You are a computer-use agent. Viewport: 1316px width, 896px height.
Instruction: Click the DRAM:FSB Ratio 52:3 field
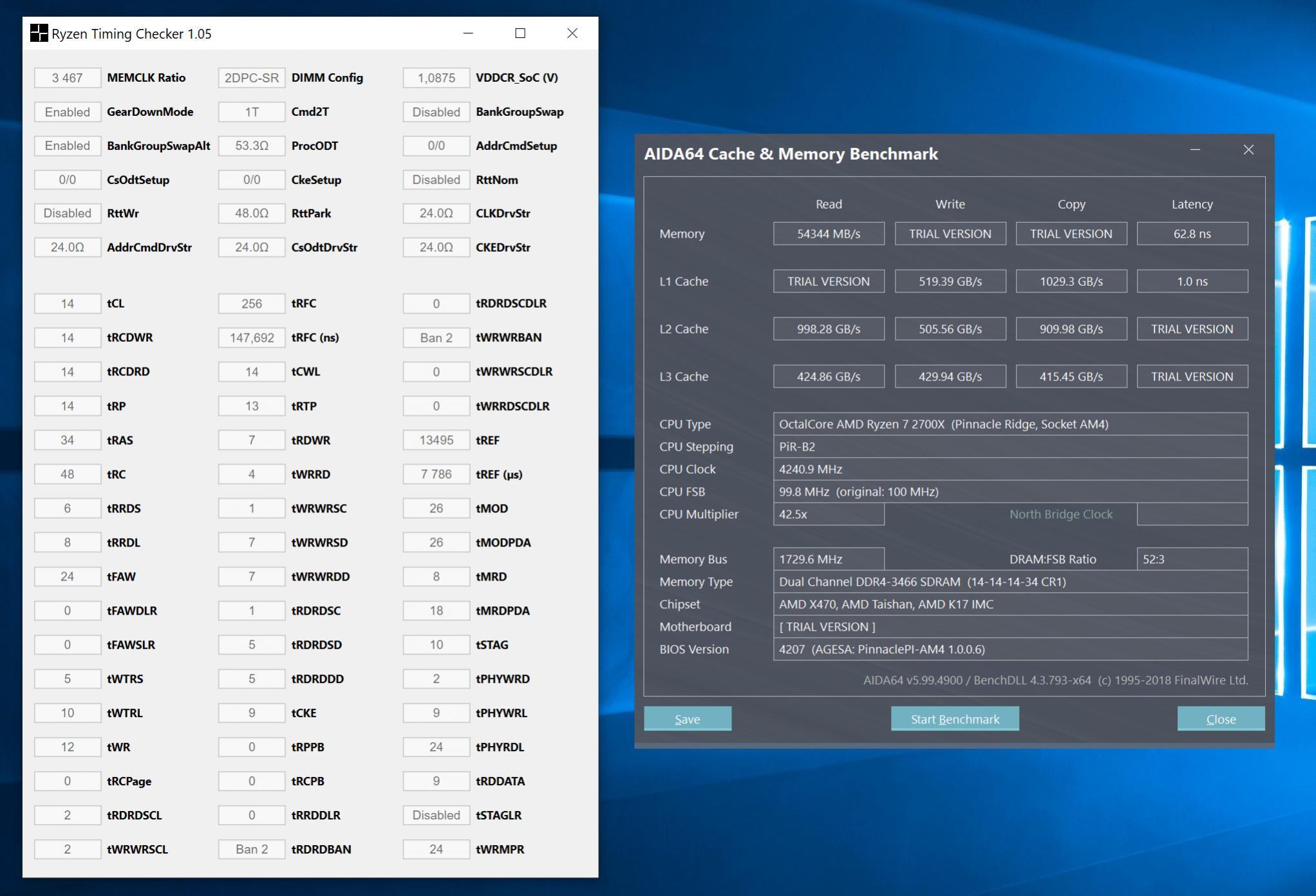click(1191, 559)
